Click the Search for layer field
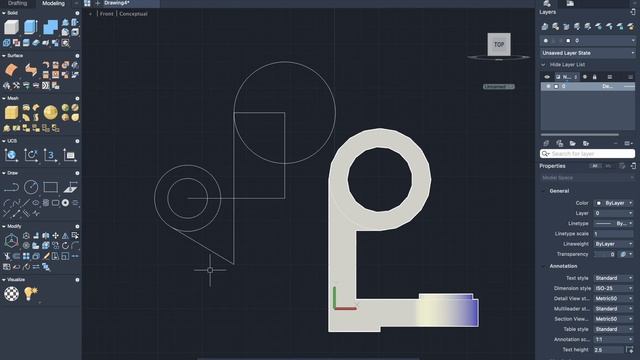640x360 pixels. click(588, 153)
